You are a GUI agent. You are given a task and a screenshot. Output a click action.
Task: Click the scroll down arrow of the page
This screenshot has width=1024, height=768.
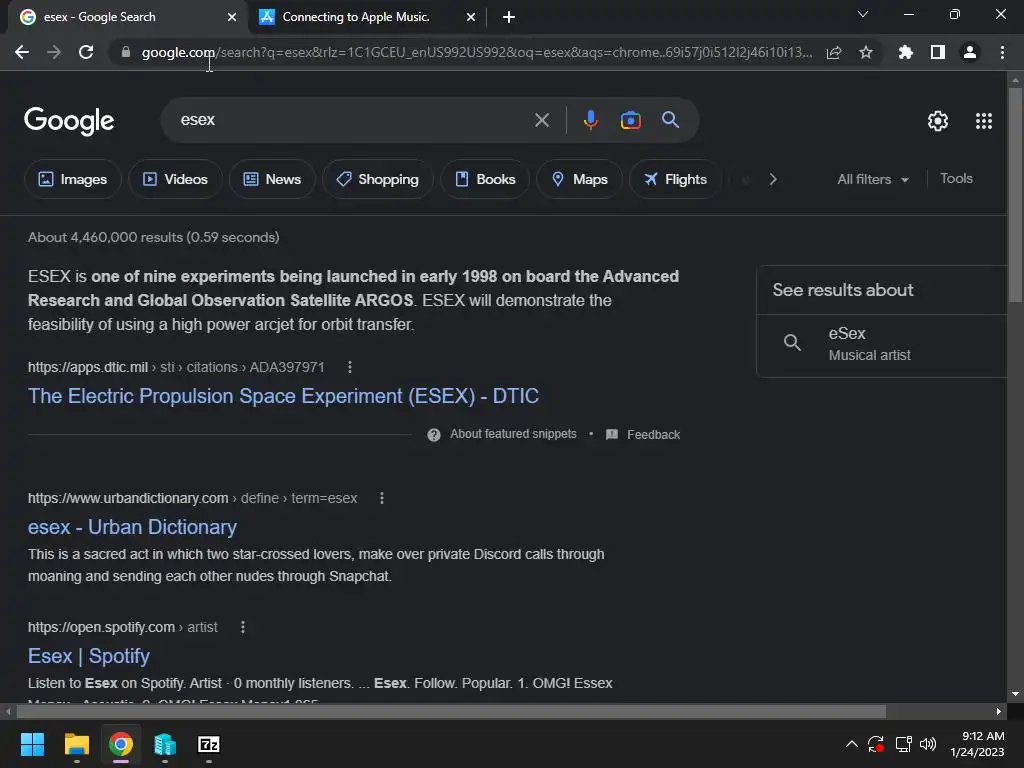1015,694
